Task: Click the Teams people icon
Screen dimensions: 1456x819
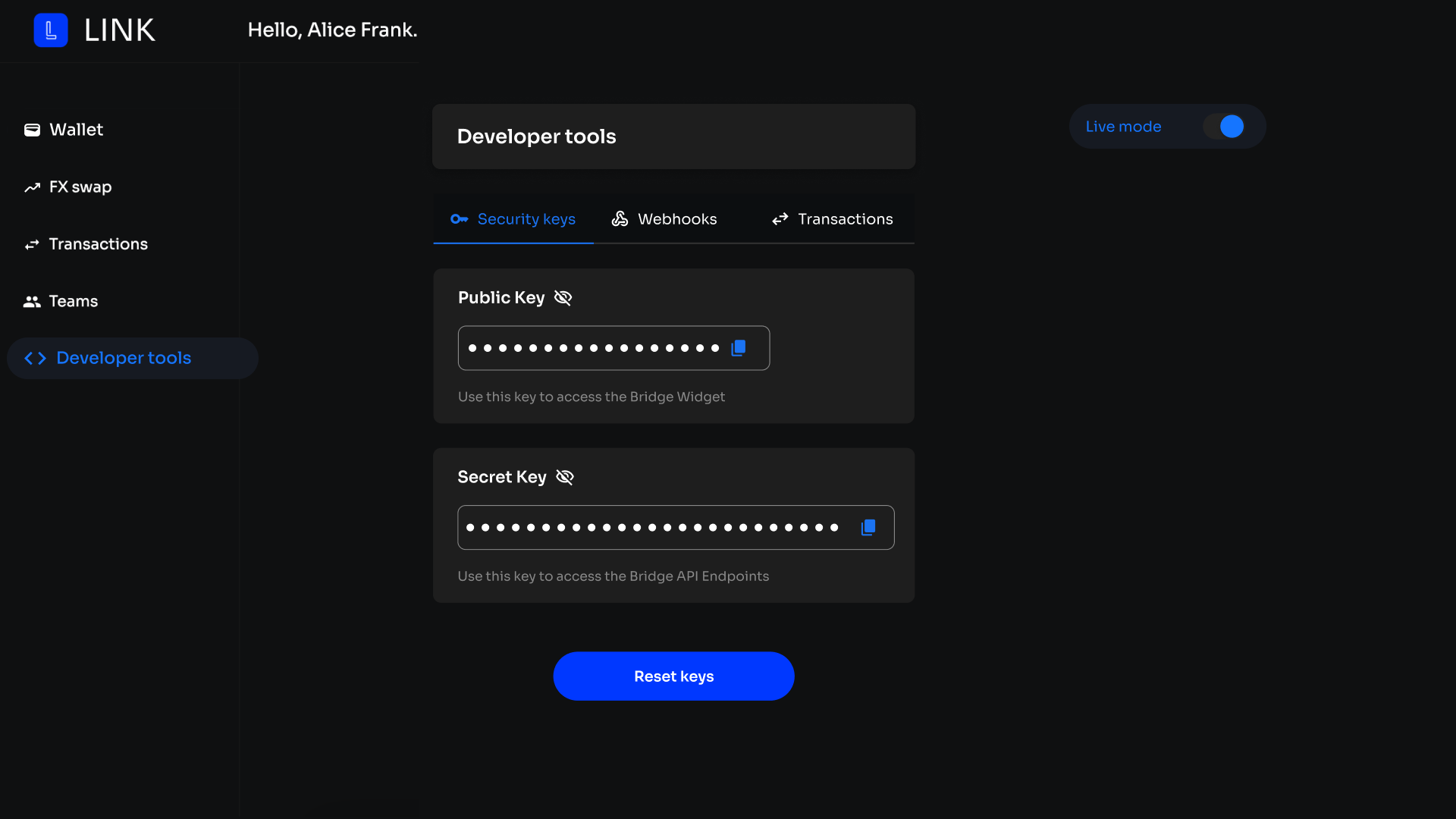Action: click(x=32, y=302)
